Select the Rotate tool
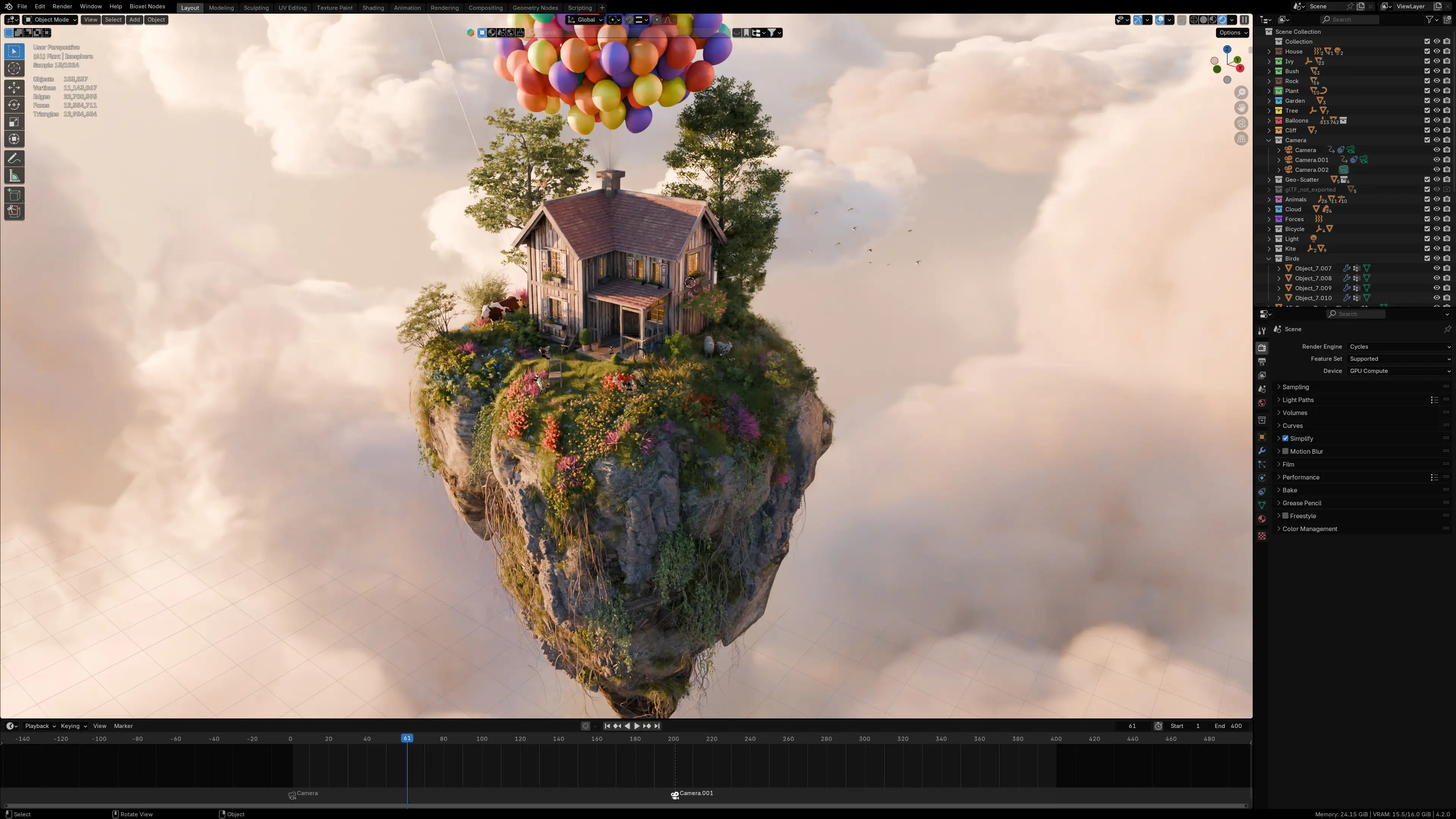This screenshot has height=819, width=1456. coord(14,105)
